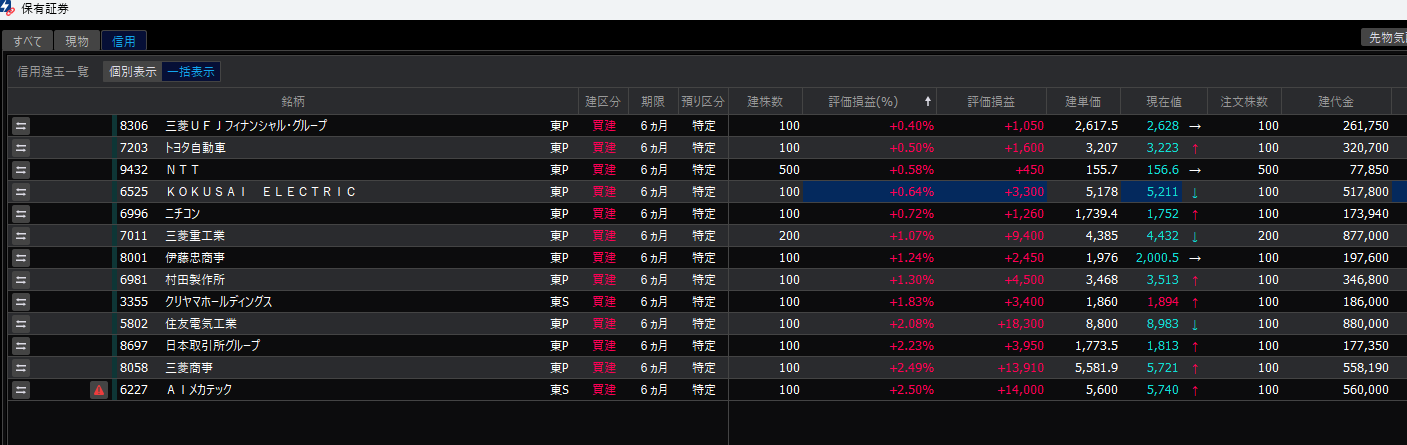The image size is (1407, 445).
Task: Click the red warning icon beside AIメカテック
Action: pos(99,390)
